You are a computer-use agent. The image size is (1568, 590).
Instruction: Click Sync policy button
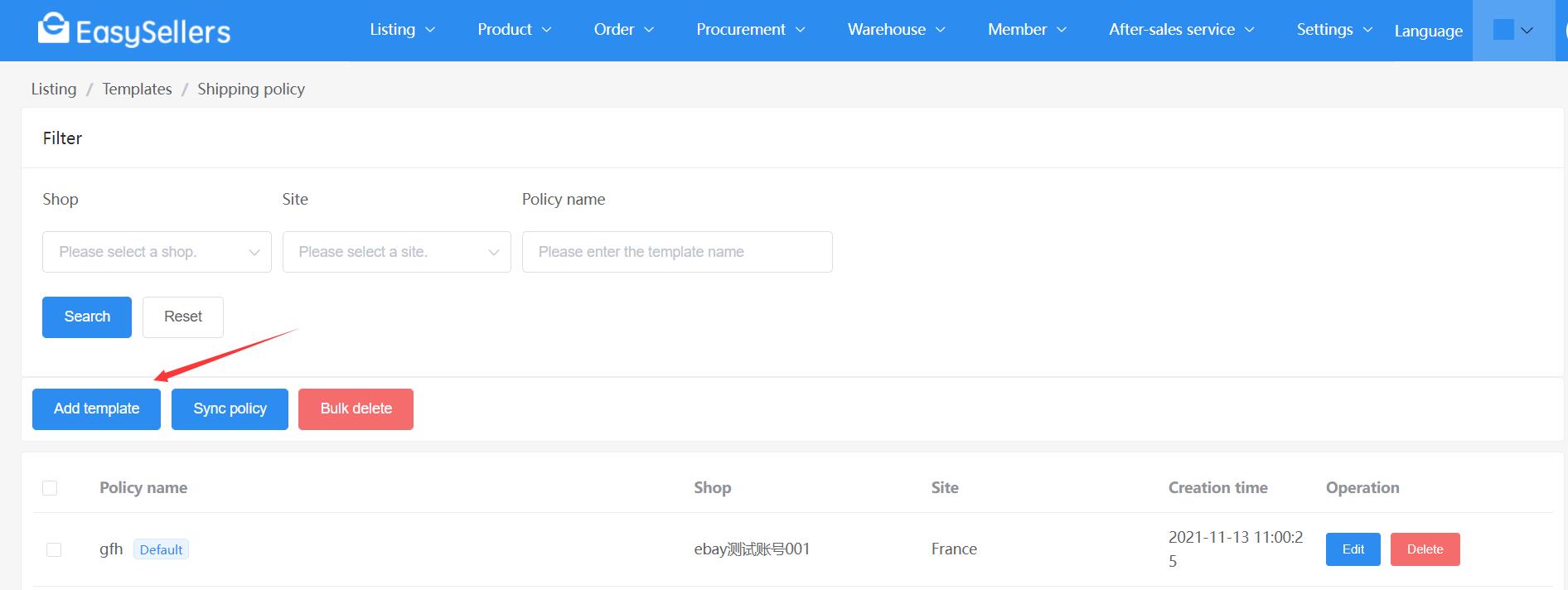[230, 409]
